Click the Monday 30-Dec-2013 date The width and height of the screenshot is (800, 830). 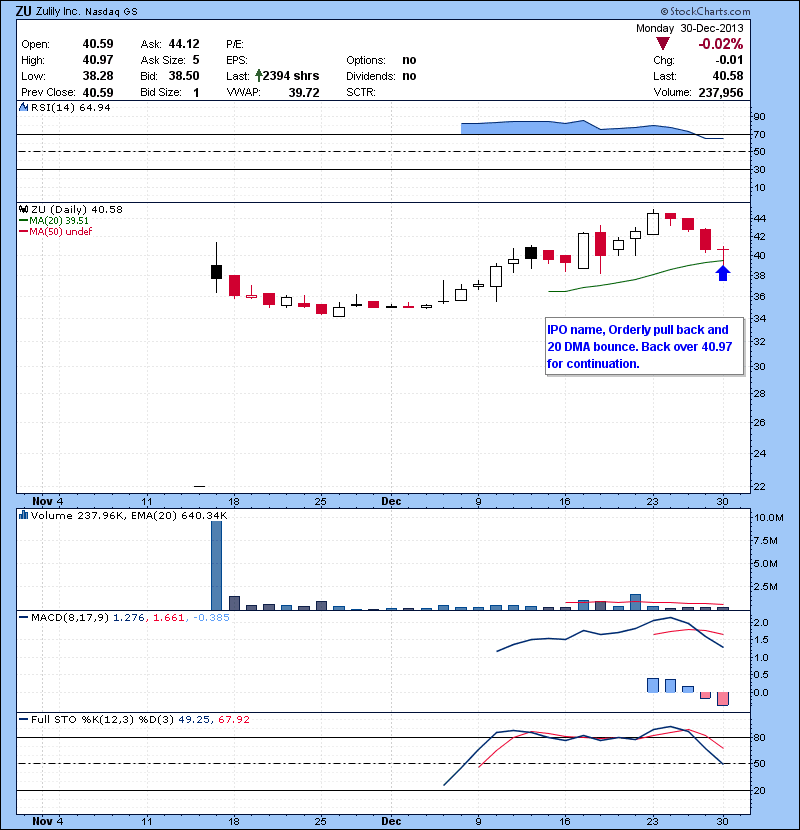pos(689,28)
